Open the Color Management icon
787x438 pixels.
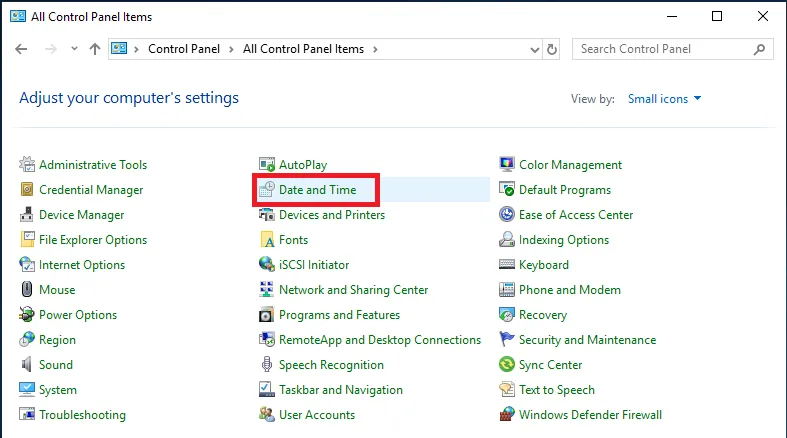click(x=507, y=164)
